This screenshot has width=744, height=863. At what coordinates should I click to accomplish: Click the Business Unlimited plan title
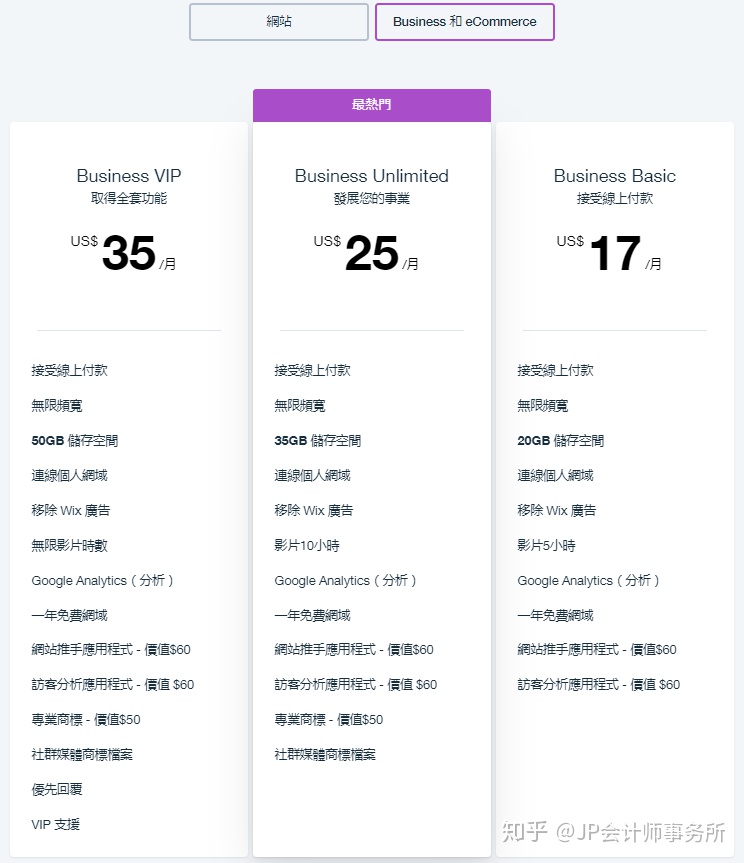pos(371,176)
